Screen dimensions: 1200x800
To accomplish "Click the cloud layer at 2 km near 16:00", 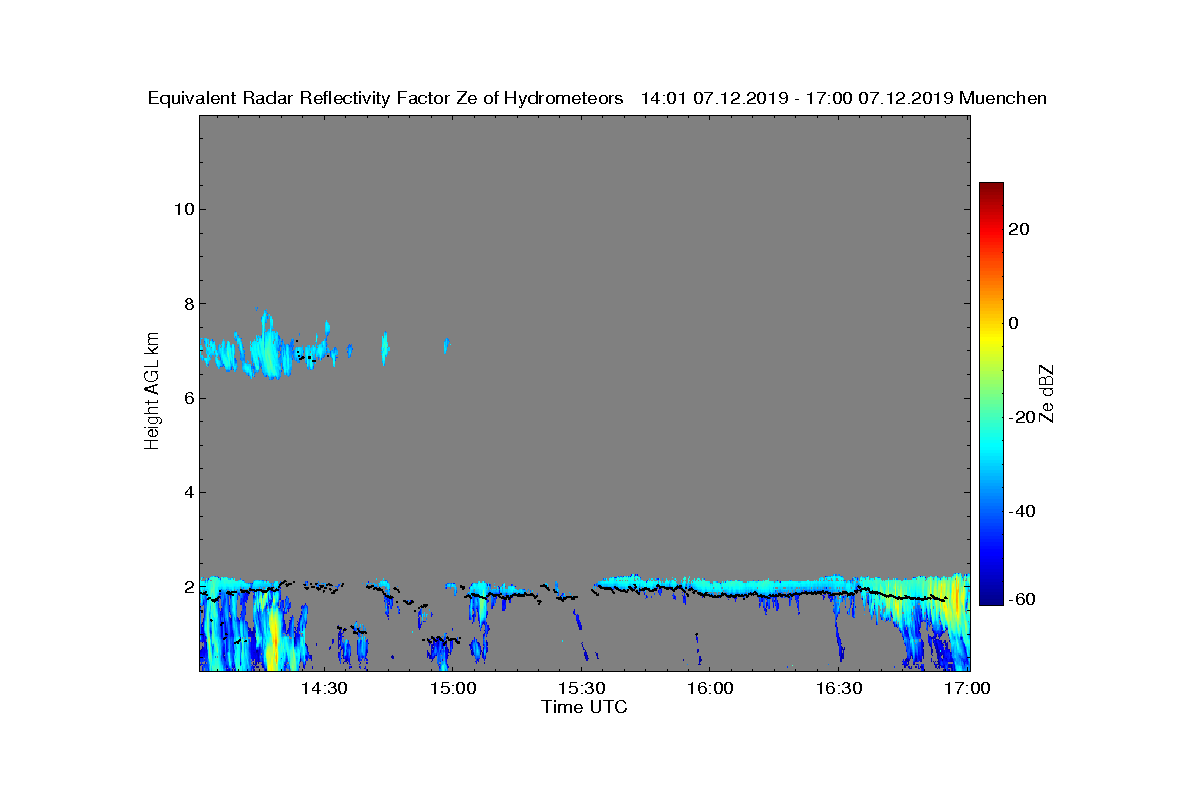I will coord(711,587).
